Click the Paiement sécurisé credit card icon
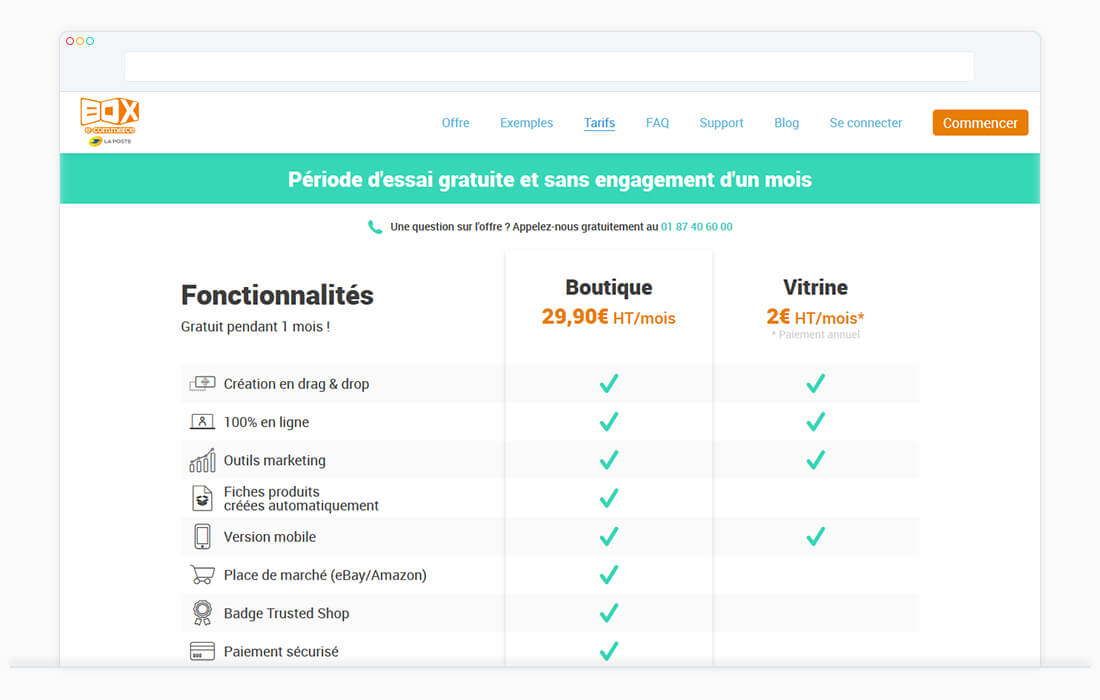 point(202,652)
